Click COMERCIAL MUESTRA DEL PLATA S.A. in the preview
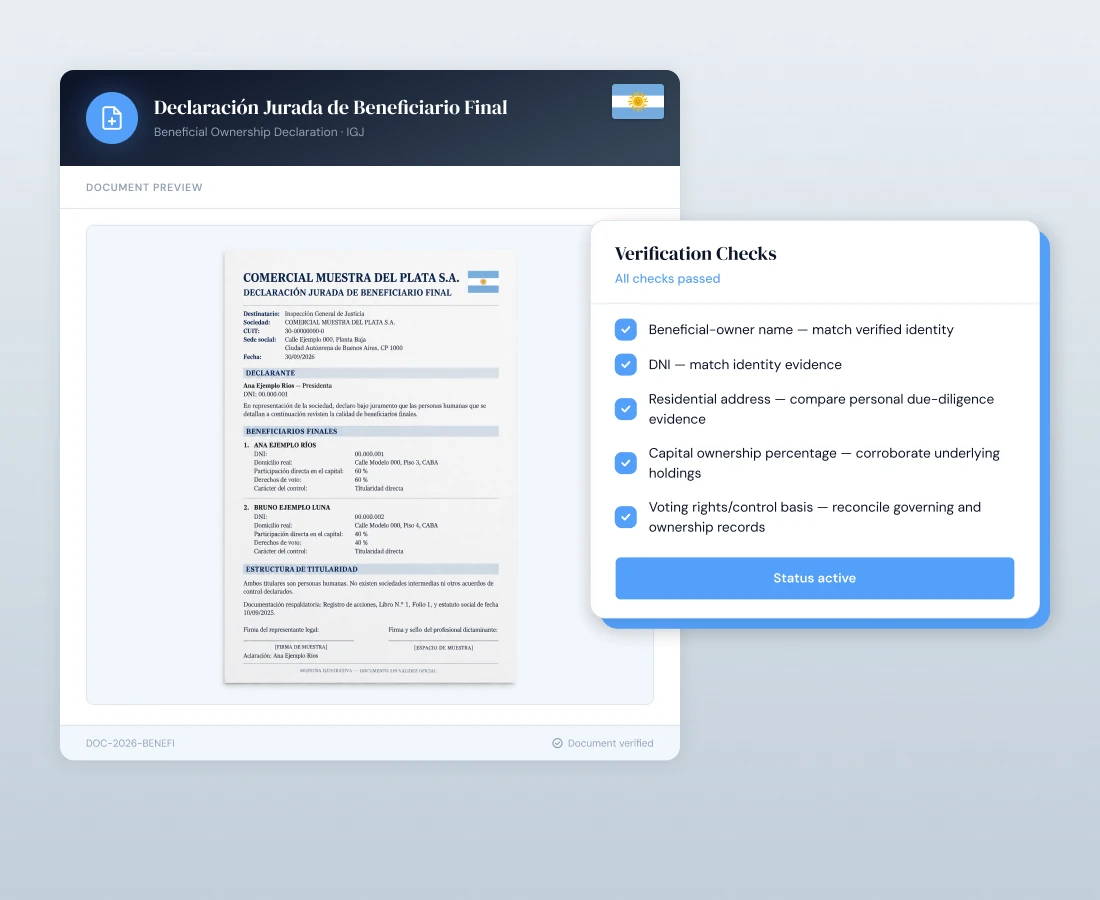 pyautogui.click(x=351, y=278)
